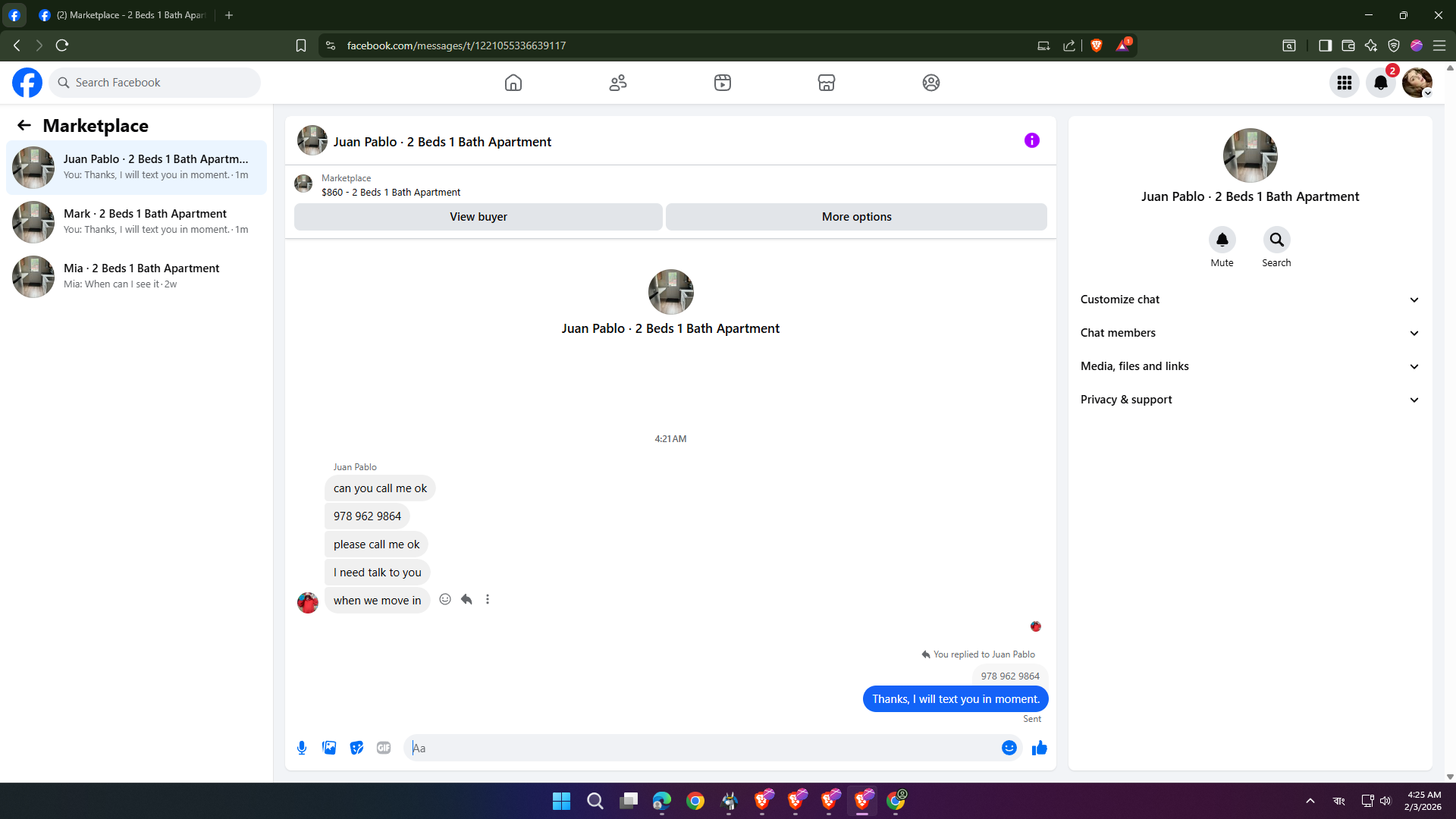Open the sticker picker icon
The image size is (1456, 819).
click(356, 748)
